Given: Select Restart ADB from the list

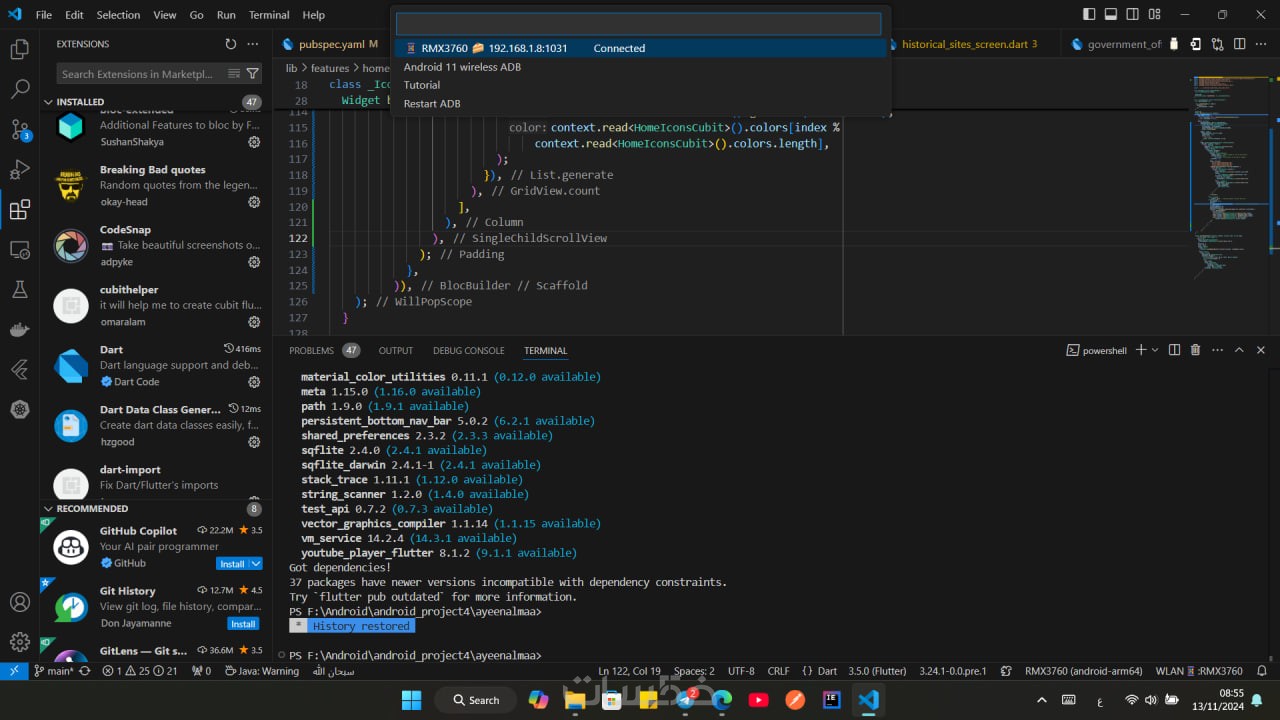Looking at the screenshot, I should (432, 104).
